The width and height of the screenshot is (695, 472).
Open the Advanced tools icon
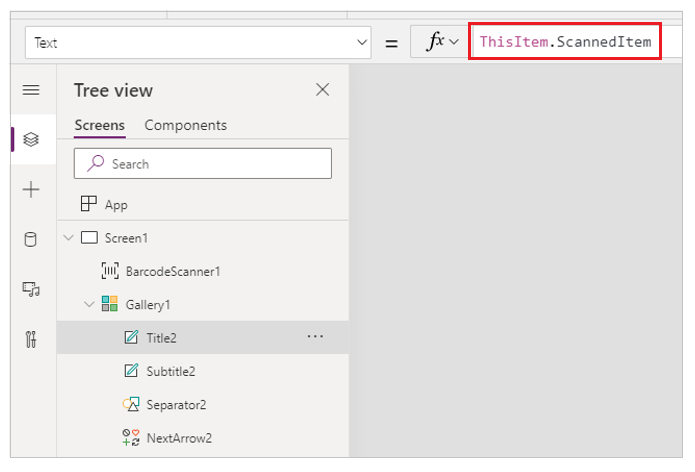(x=31, y=339)
